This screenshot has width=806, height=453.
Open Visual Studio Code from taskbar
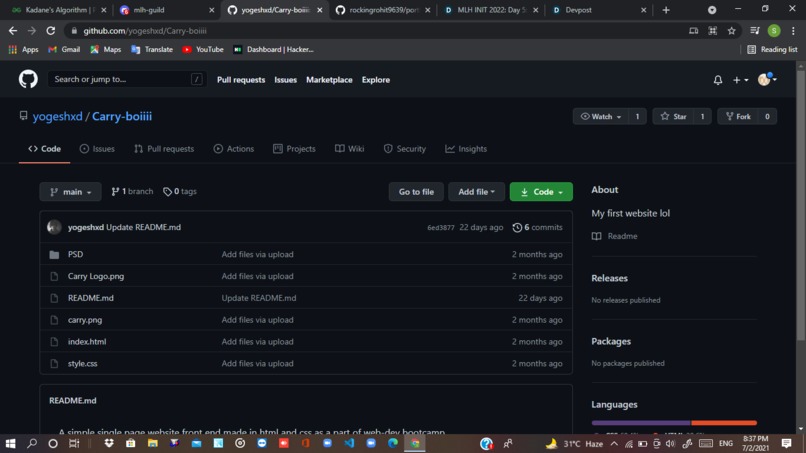[x=350, y=443]
